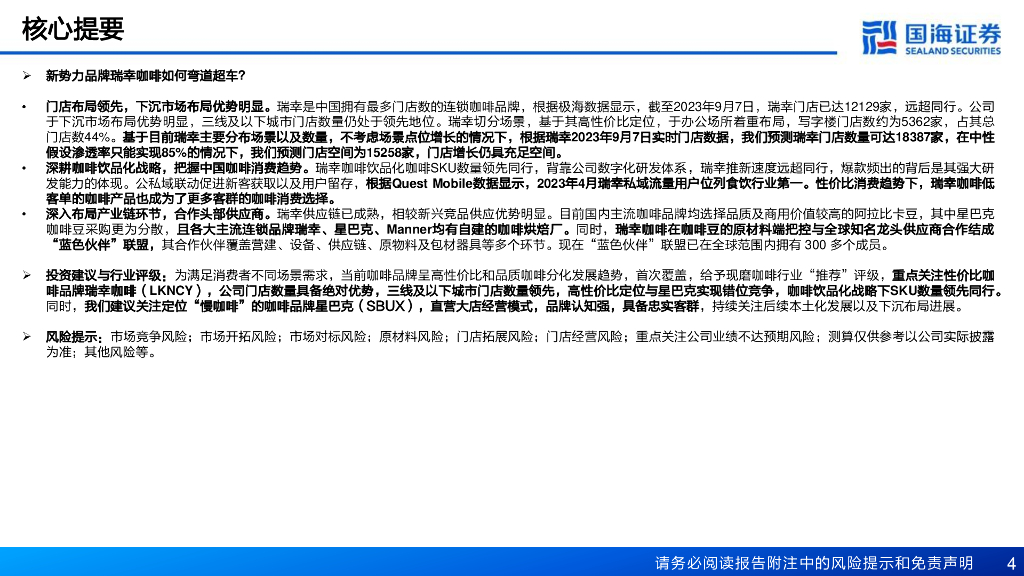Click the page number 4 in footer
Viewport: 1024px width, 576px height.
click(1012, 563)
